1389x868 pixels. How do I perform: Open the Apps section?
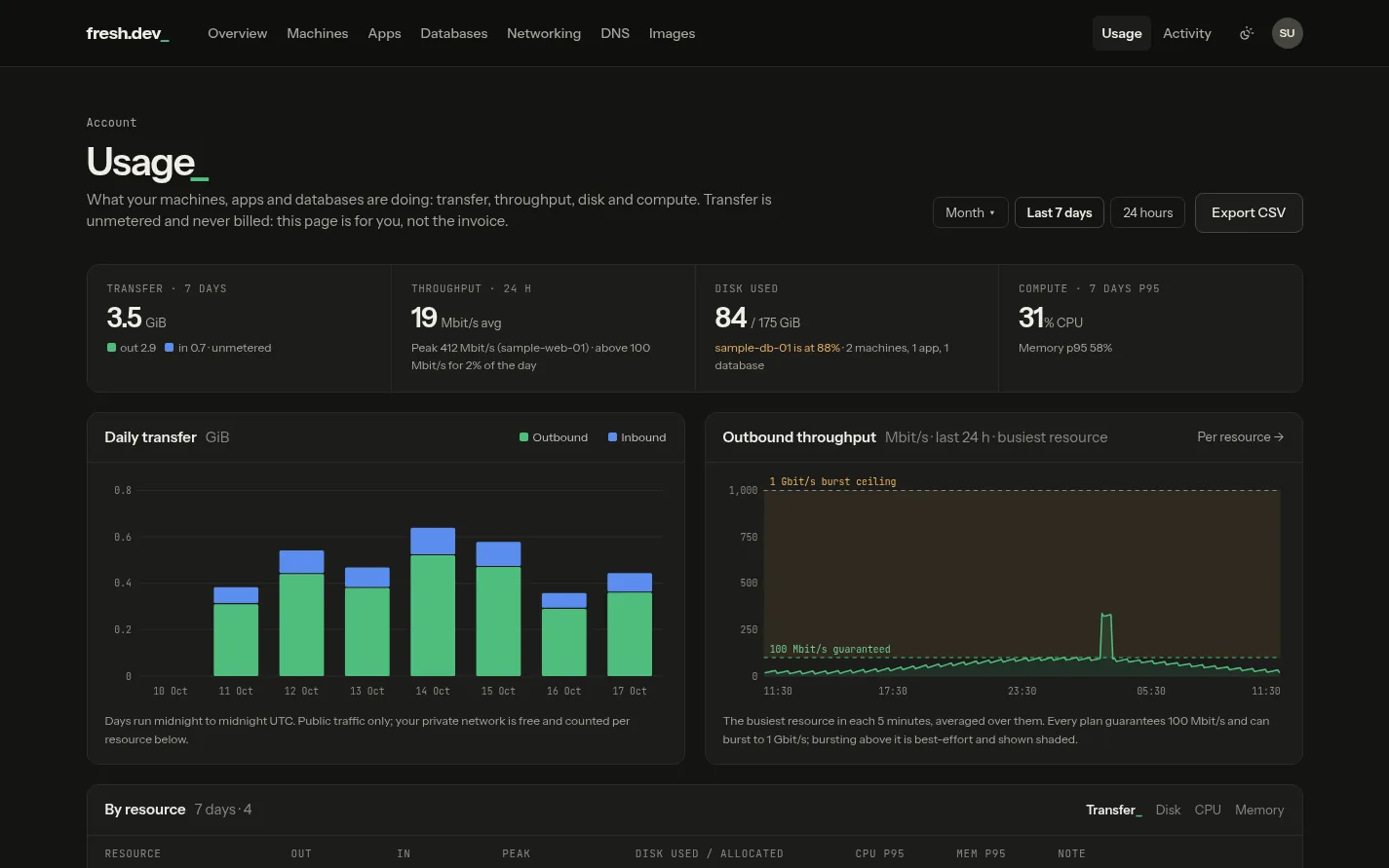pyautogui.click(x=384, y=33)
